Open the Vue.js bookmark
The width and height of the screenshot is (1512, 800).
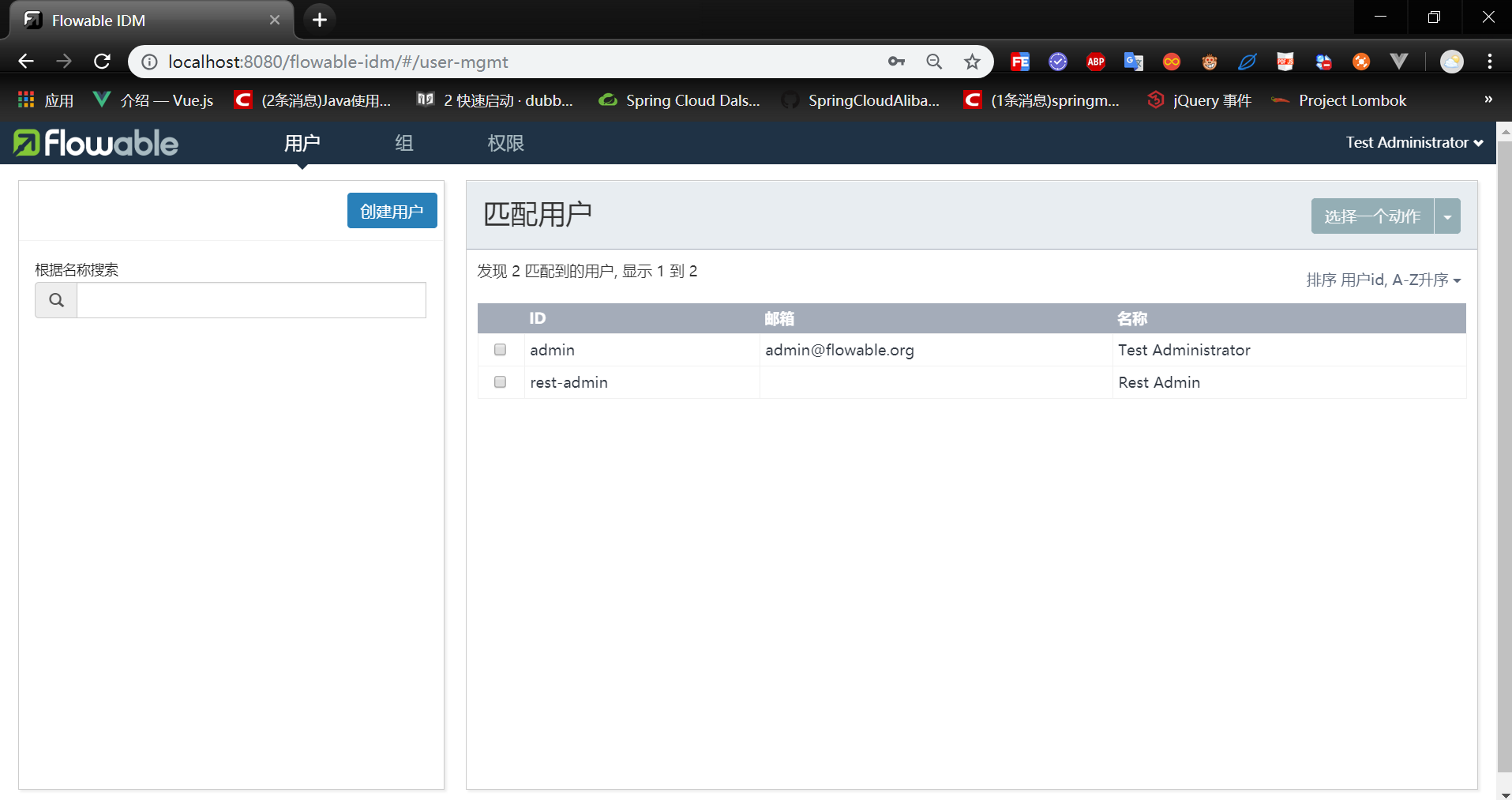tap(153, 100)
